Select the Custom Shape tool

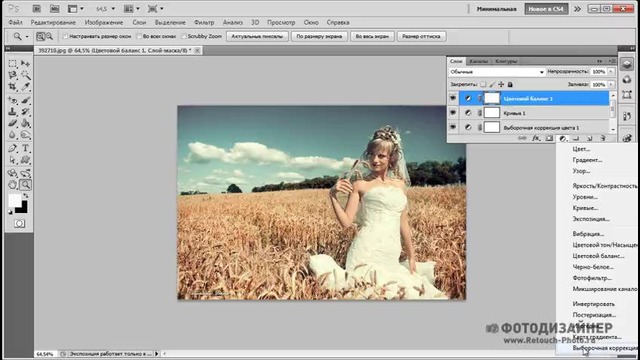pos(25,160)
